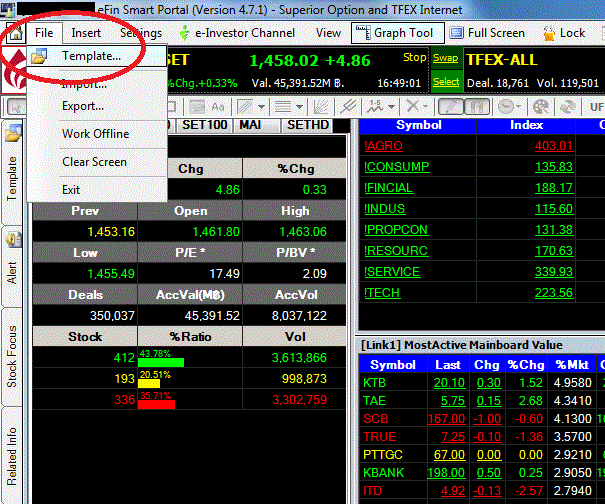Select the fan lines drawing tool
The height and width of the screenshot is (504, 605).
pos(321,107)
